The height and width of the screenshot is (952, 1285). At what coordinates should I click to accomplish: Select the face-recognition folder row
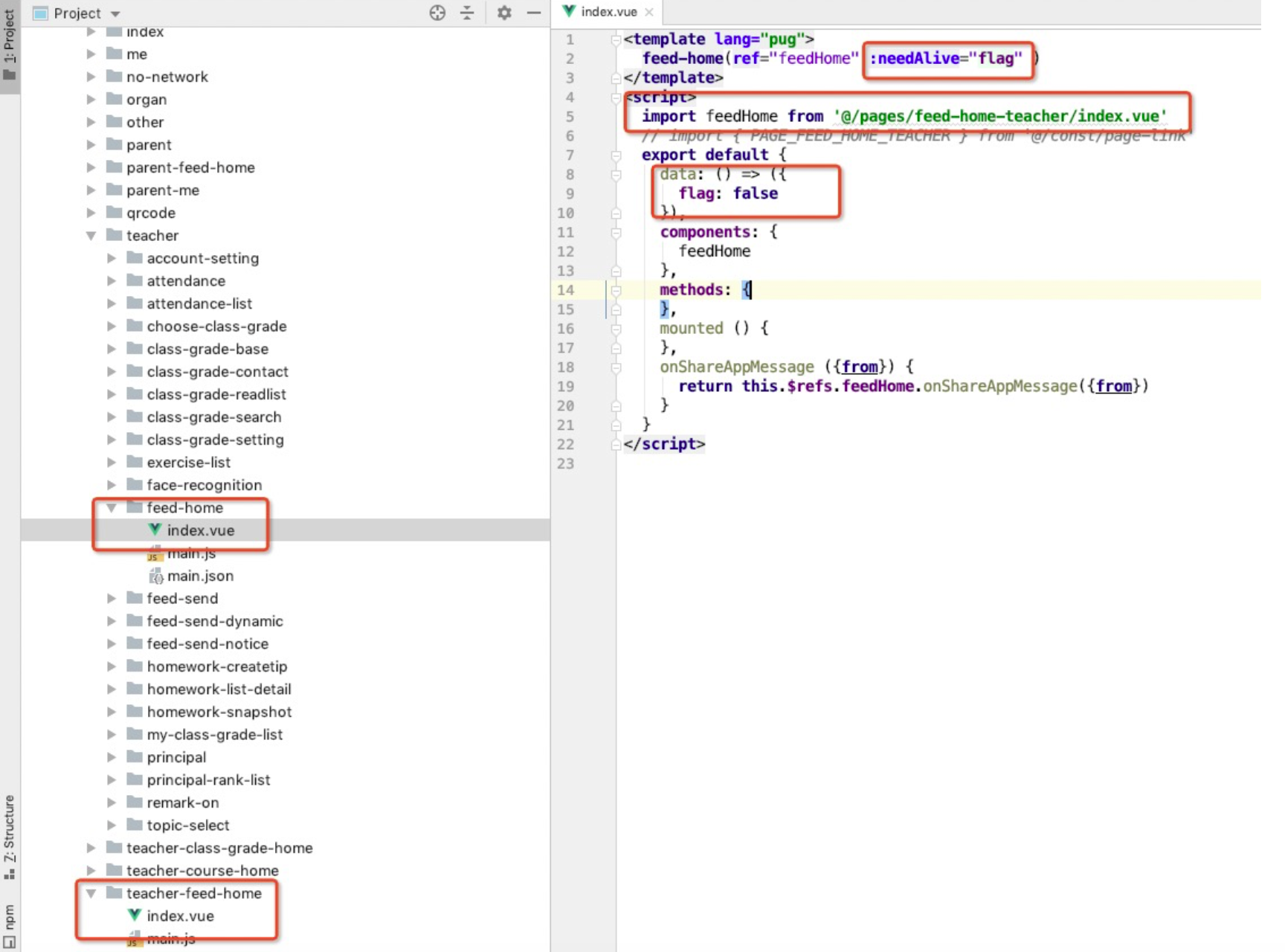[286, 485]
